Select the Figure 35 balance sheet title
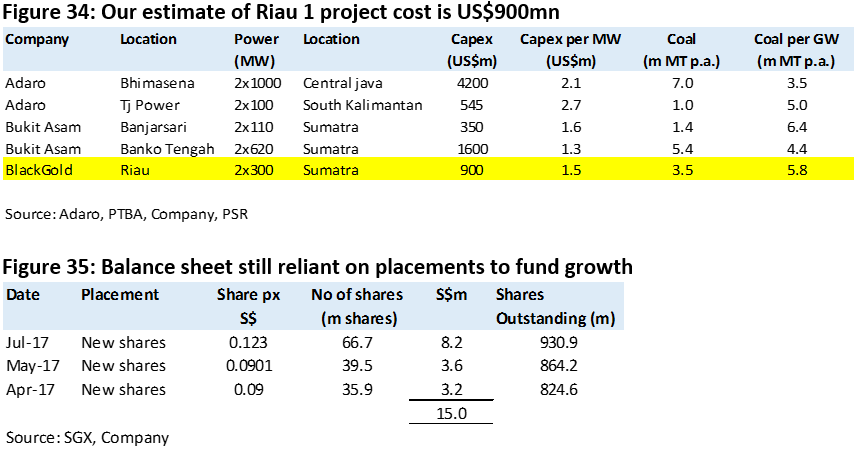 318,267
